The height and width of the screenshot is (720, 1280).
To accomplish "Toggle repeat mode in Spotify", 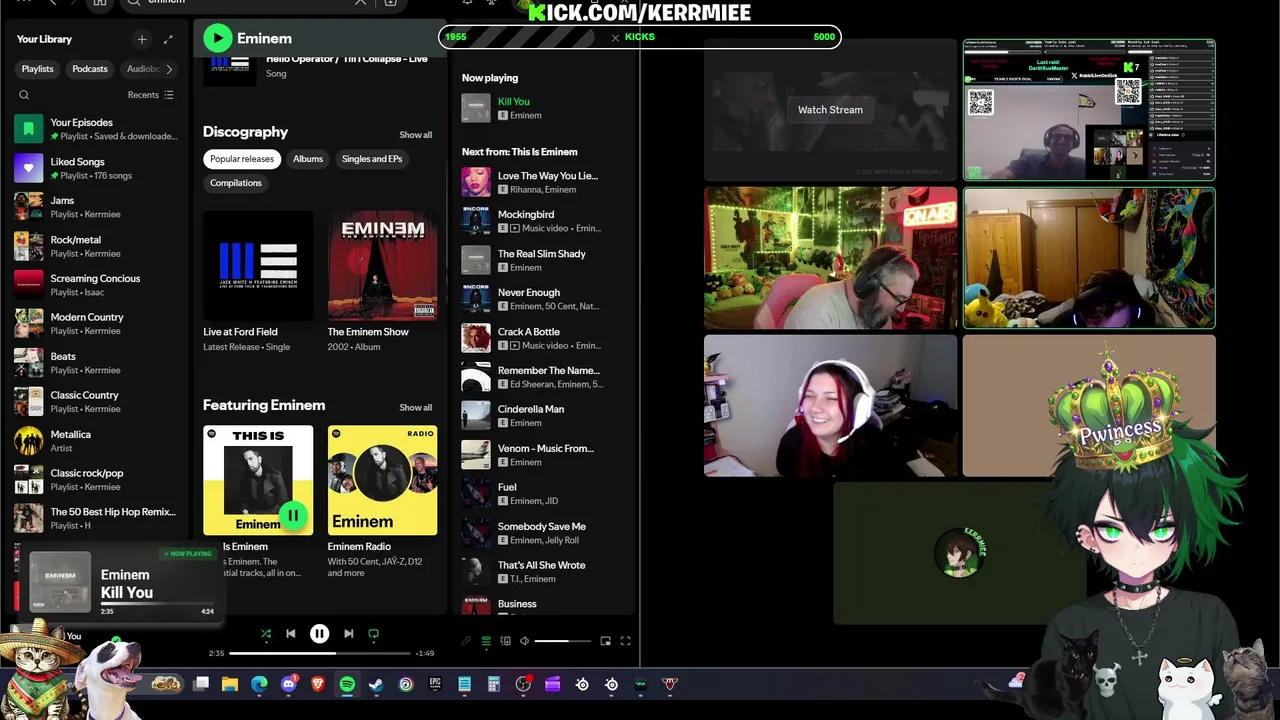I will (x=374, y=634).
